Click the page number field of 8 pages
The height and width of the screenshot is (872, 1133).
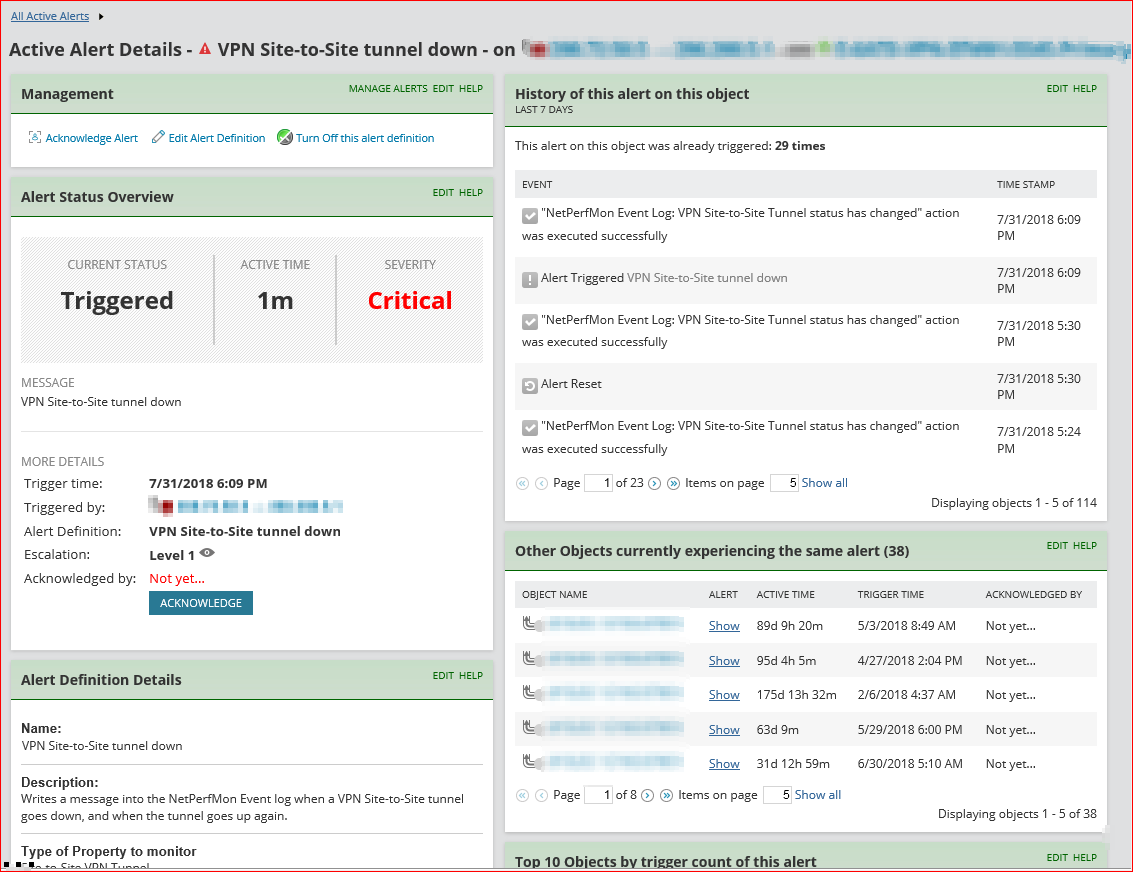pos(598,795)
